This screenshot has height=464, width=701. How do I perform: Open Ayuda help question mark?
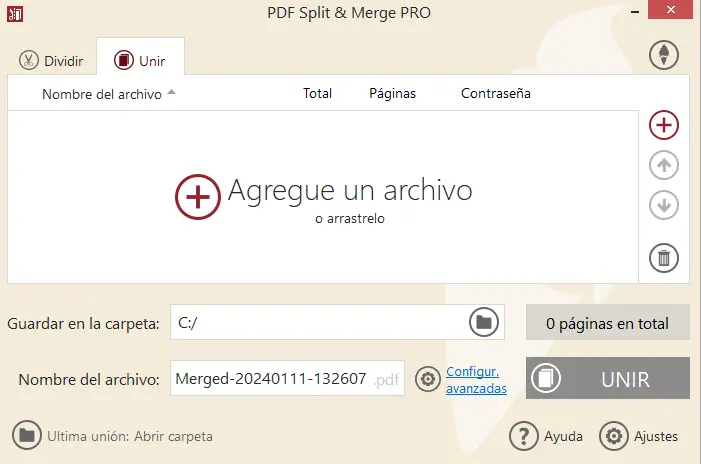[x=523, y=436]
